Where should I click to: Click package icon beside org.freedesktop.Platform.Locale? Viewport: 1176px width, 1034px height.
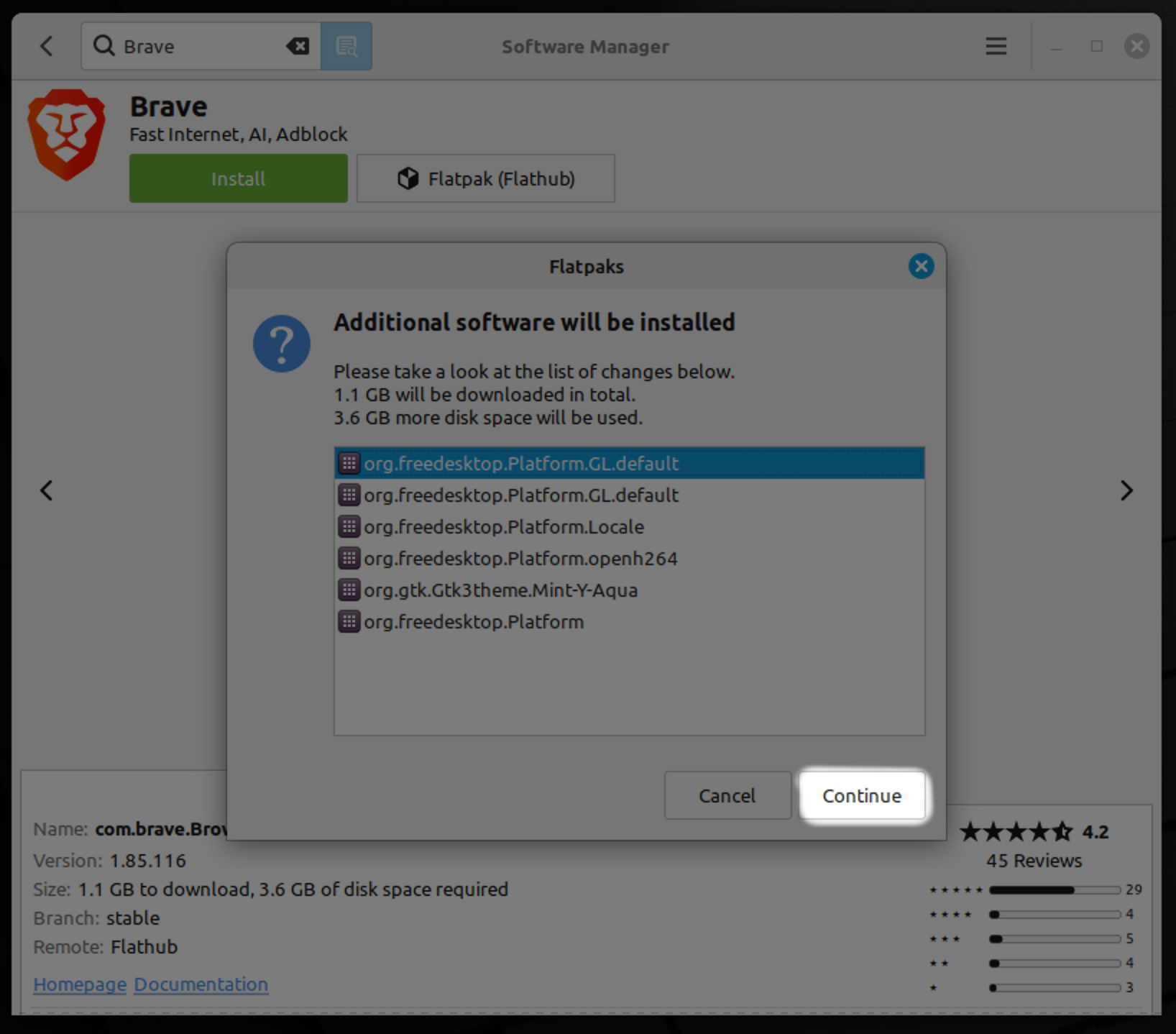click(349, 526)
